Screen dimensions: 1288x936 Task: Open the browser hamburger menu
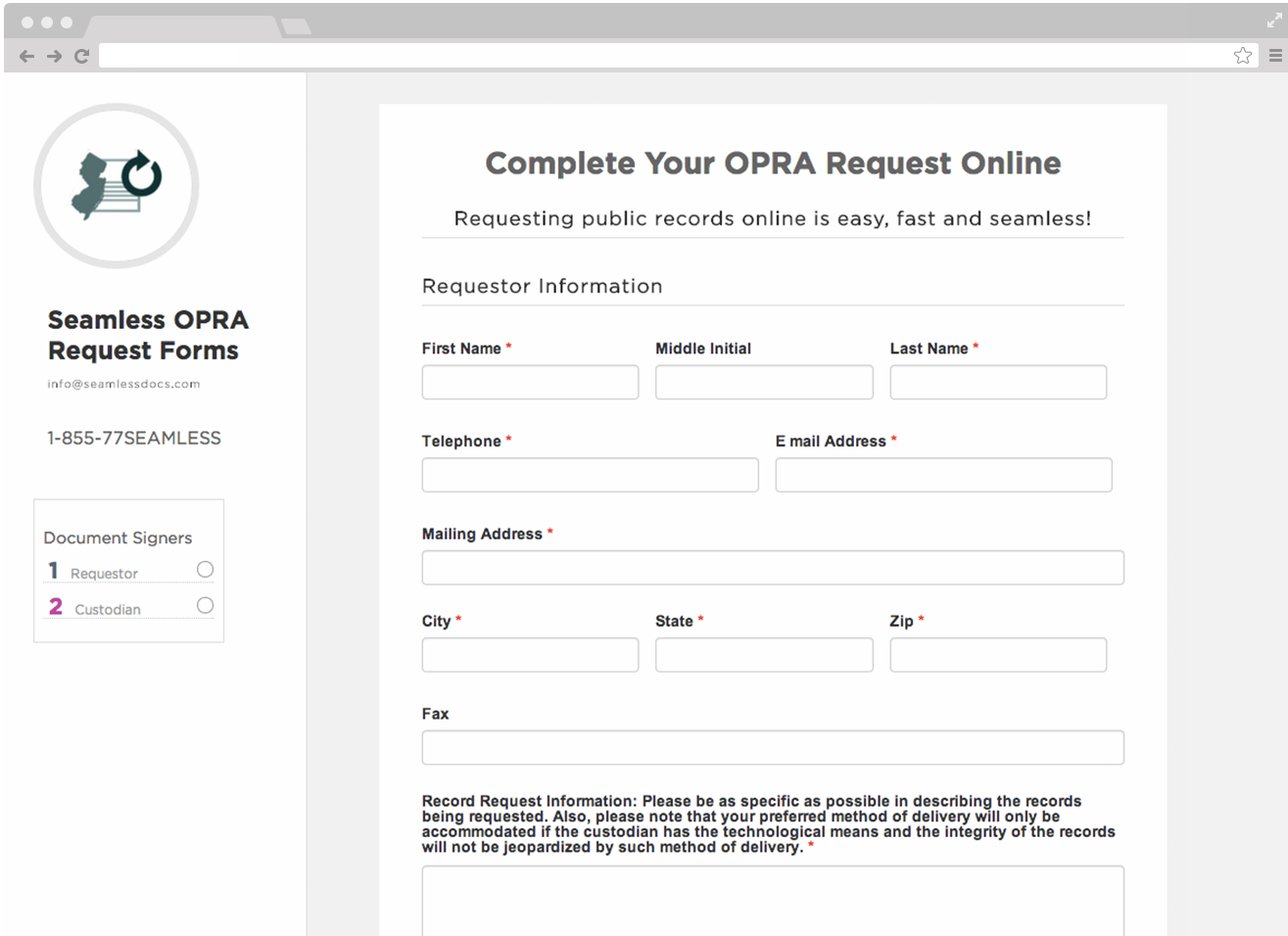[1275, 56]
